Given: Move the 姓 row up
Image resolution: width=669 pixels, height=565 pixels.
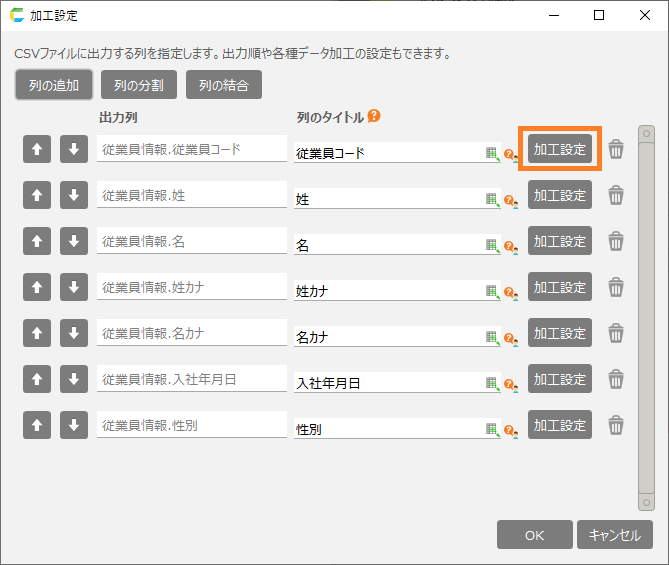Looking at the screenshot, I should tap(36, 195).
